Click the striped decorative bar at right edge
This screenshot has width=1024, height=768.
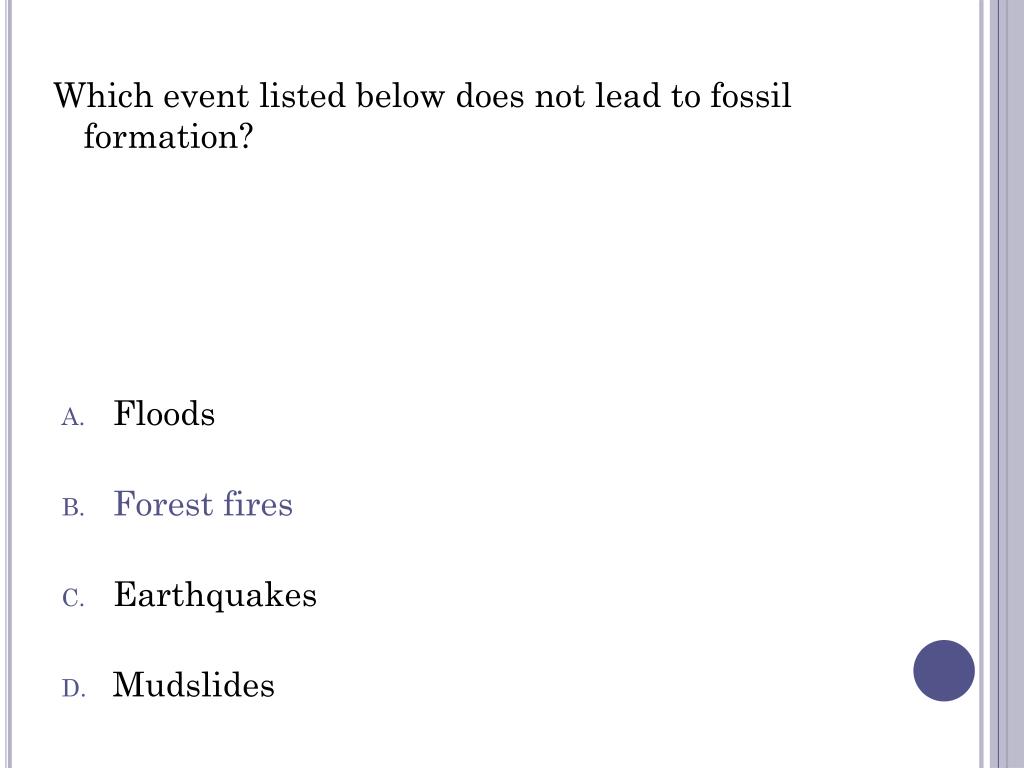click(x=1002, y=384)
